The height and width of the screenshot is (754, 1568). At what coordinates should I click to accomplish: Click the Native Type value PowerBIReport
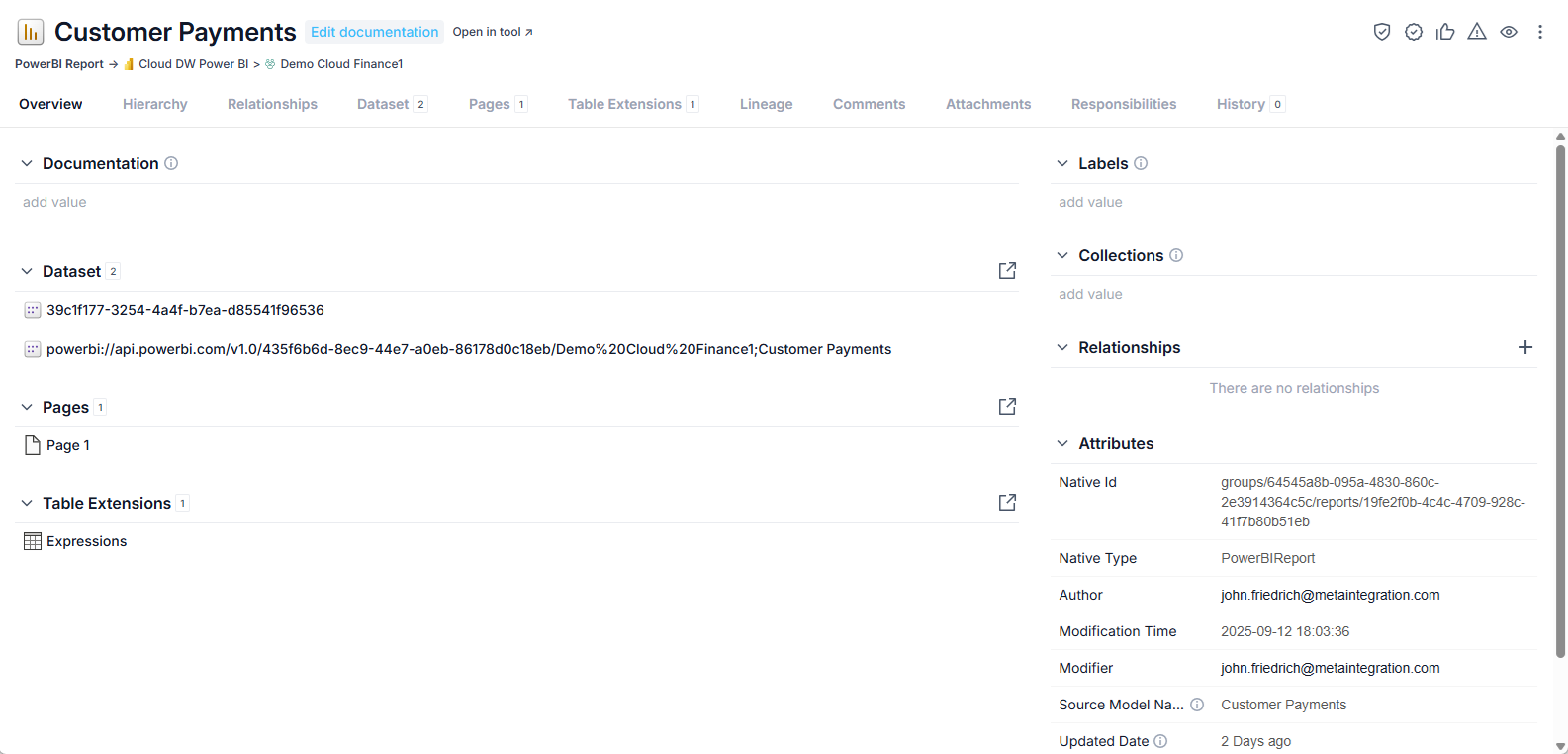[1268, 558]
